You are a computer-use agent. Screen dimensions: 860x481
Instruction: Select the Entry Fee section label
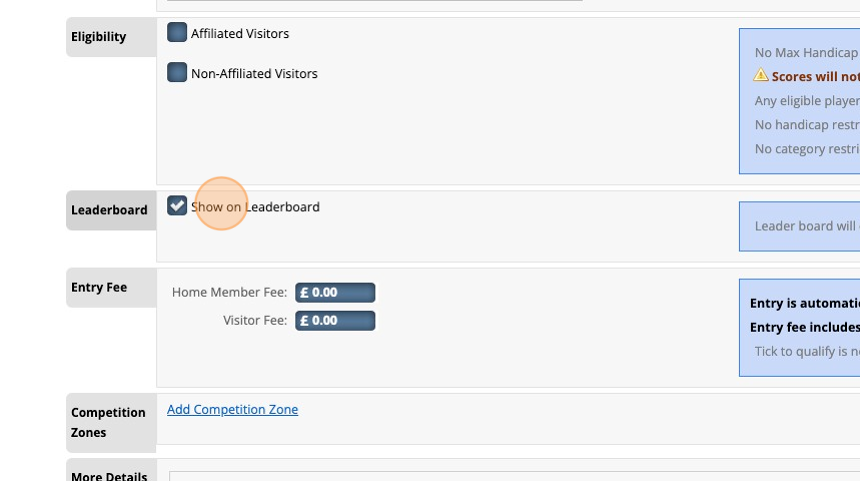coord(99,287)
